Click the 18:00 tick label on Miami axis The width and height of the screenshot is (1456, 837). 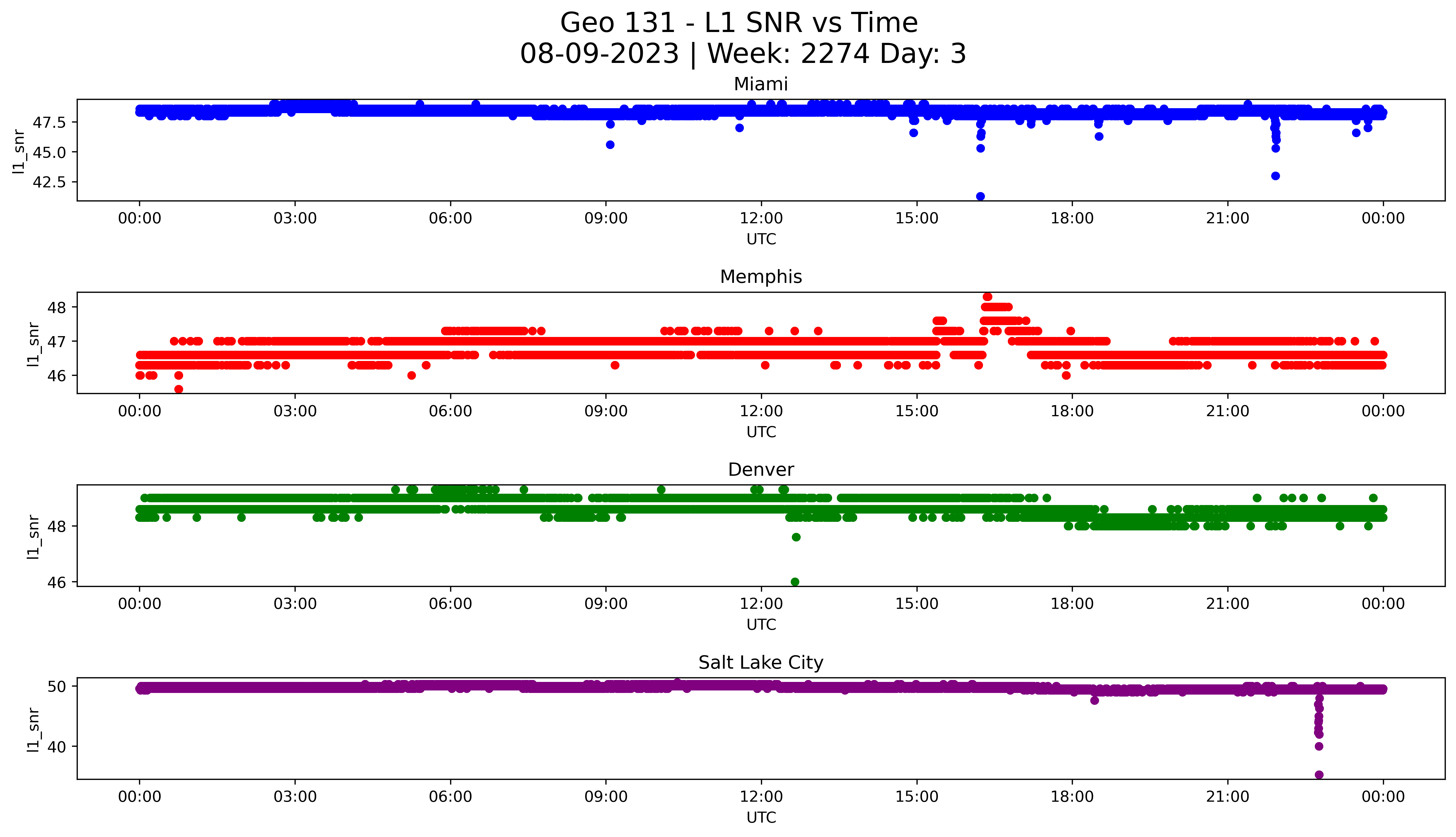(x=1072, y=219)
